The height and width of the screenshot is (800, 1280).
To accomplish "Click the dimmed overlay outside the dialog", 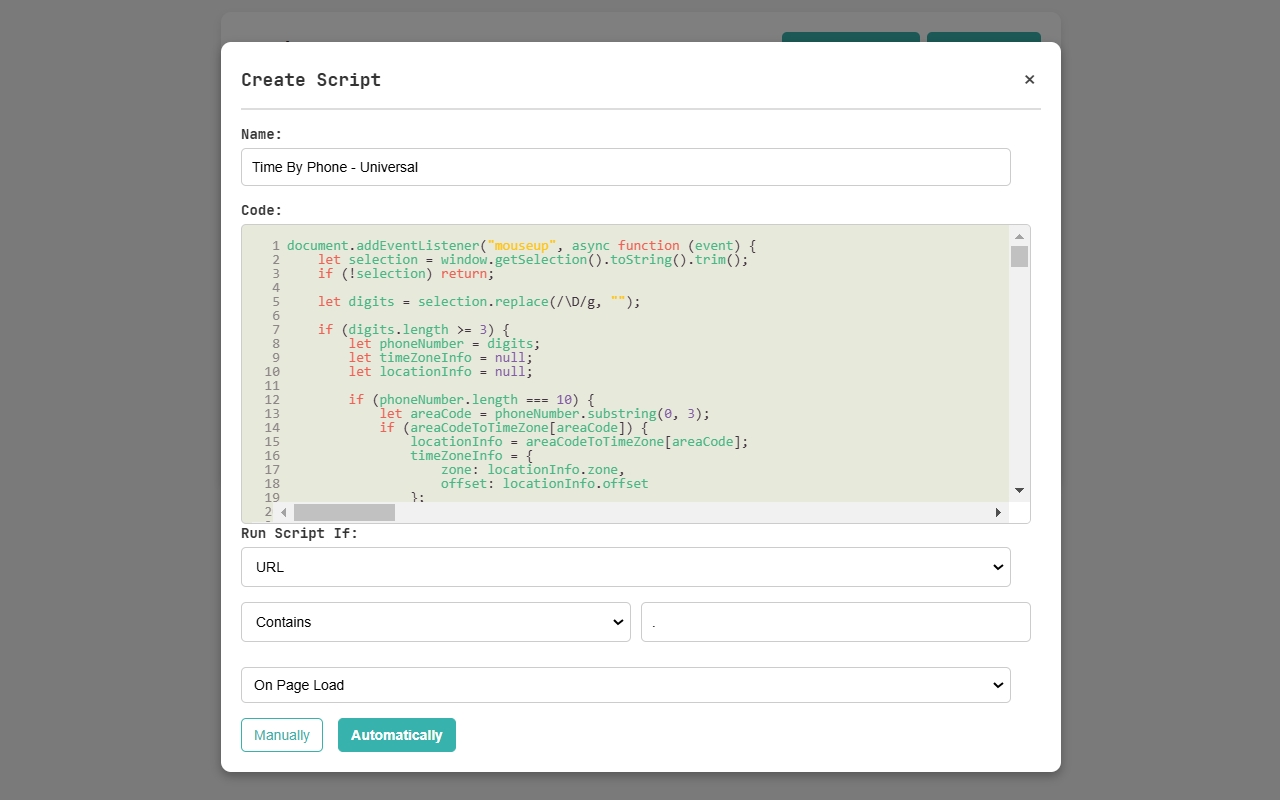I will (110, 400).
